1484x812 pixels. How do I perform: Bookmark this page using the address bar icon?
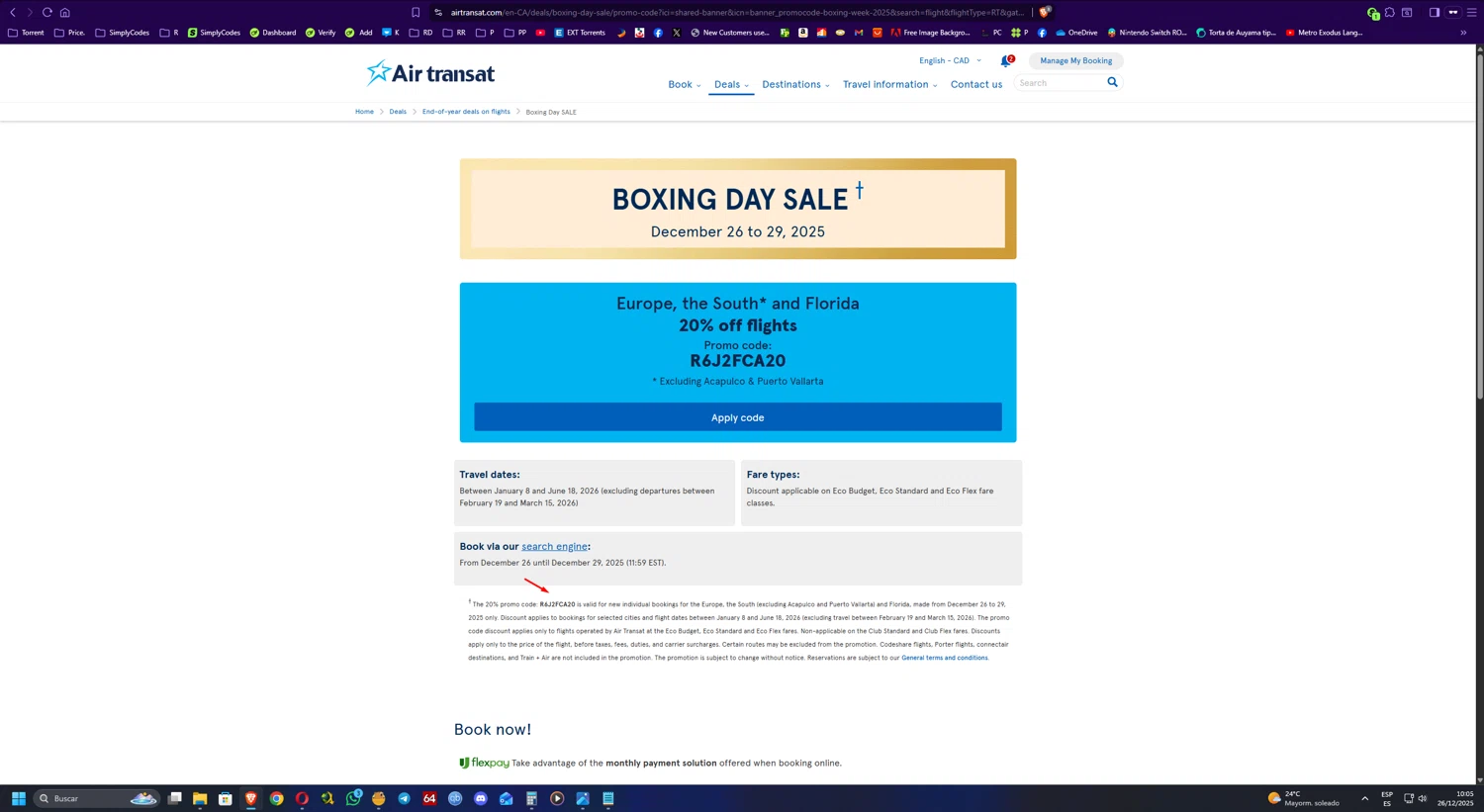[x=416, y=13]
